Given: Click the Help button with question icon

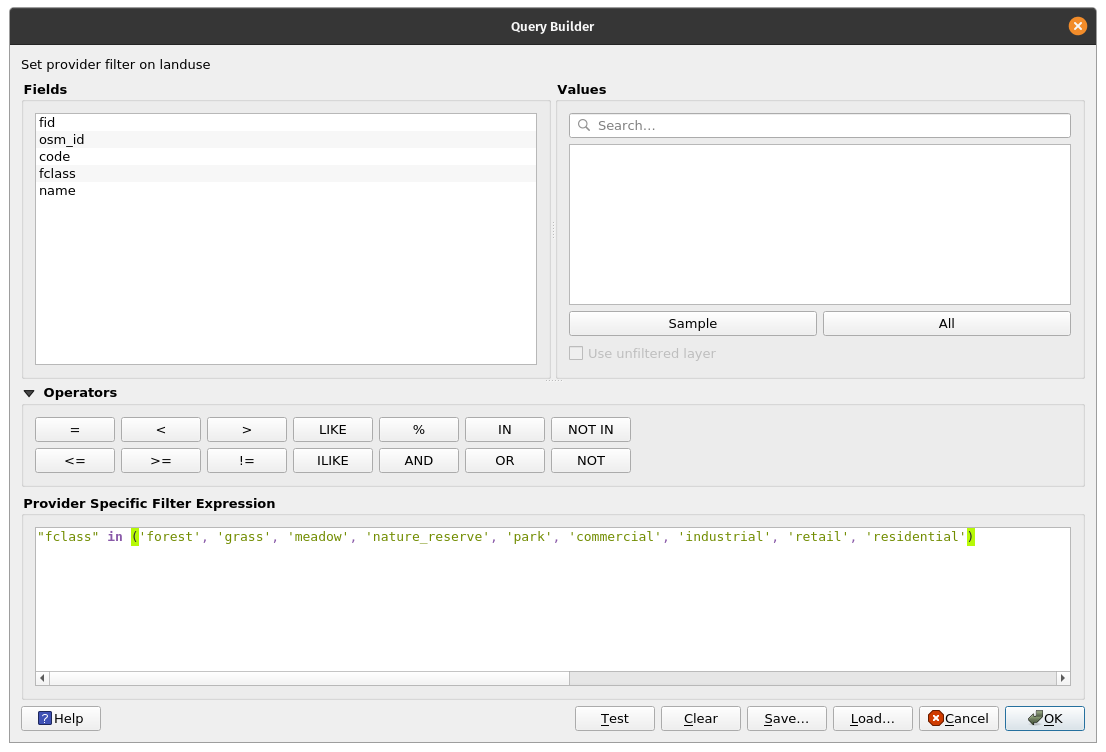Looking at the screenshot, I should tap(61, 718).
